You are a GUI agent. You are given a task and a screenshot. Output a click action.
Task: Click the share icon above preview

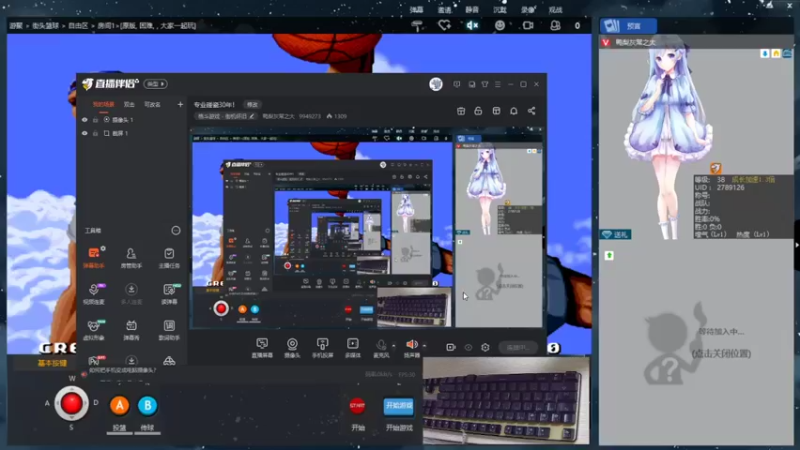(531, 111)
